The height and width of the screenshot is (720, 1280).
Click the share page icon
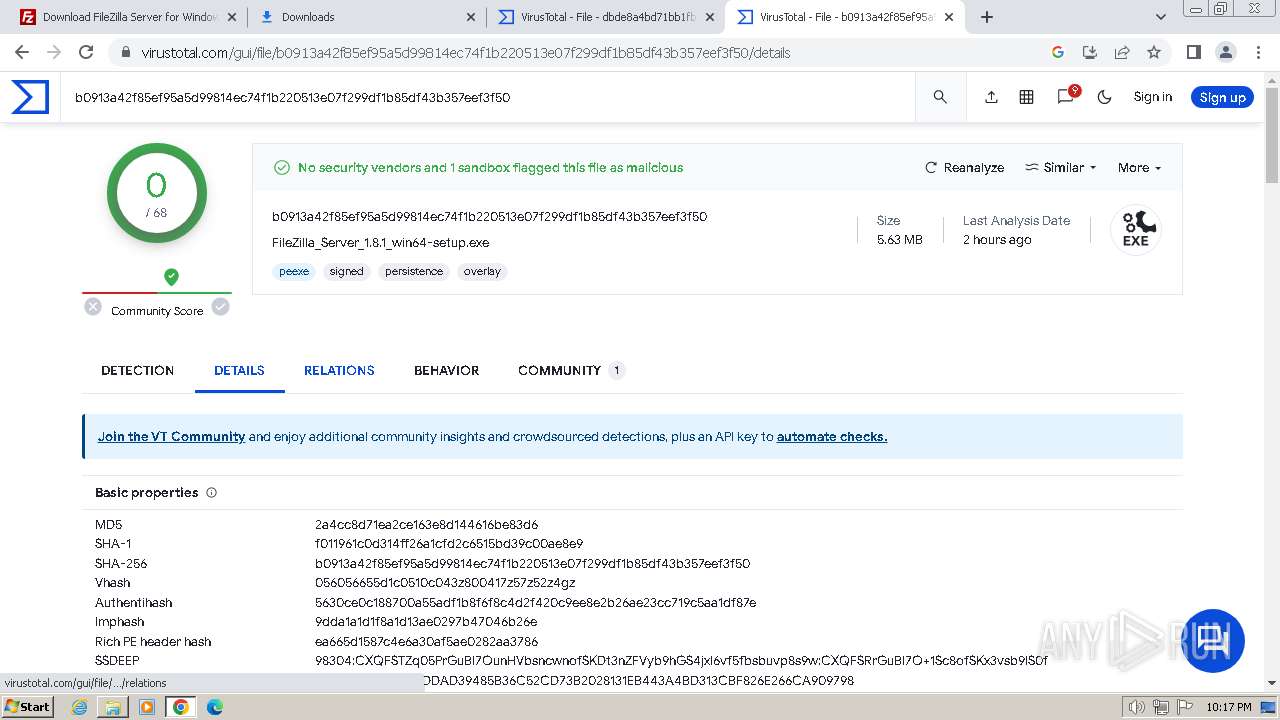[x=1122, y=52]
